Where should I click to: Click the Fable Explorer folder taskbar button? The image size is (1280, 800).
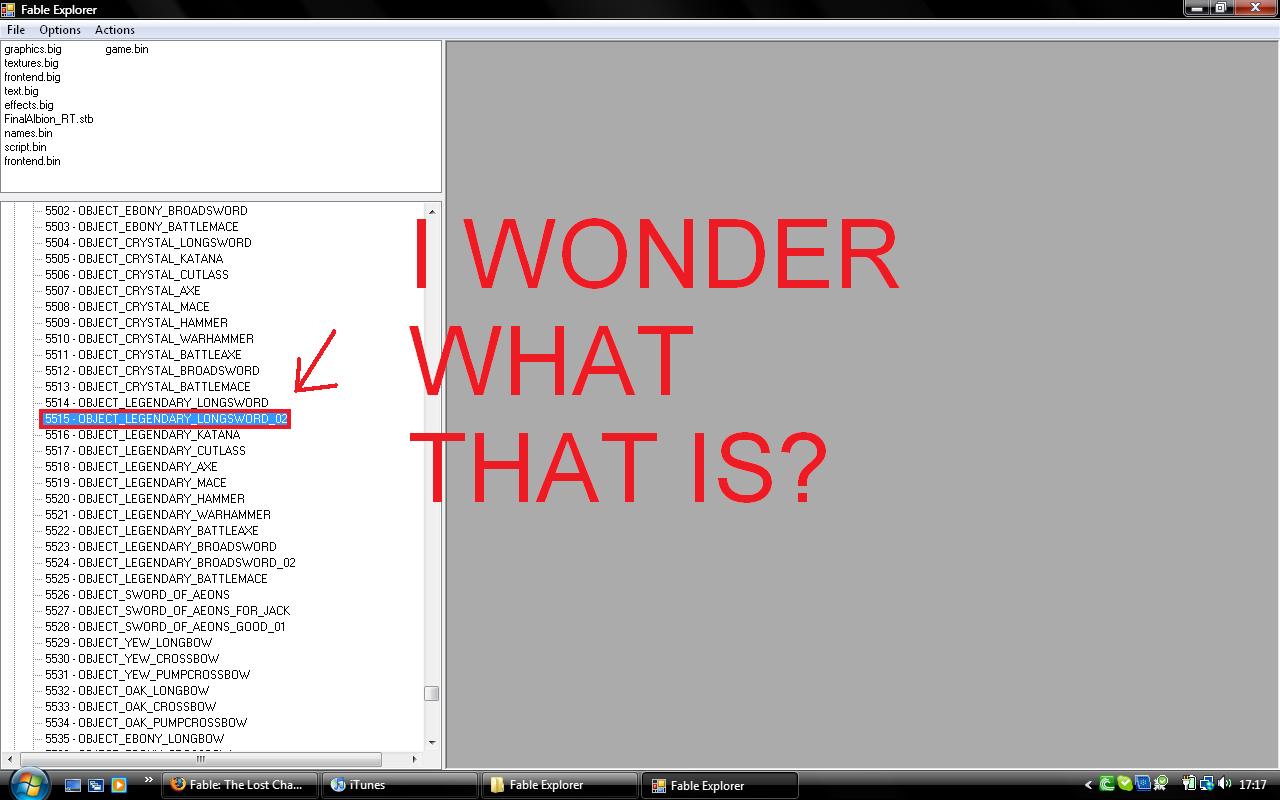click(560, 785)
